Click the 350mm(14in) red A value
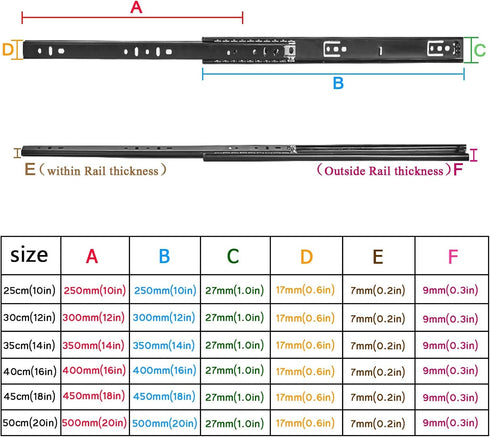The height and width of the screenshot is (437, 490). click(x=94, y=345)
